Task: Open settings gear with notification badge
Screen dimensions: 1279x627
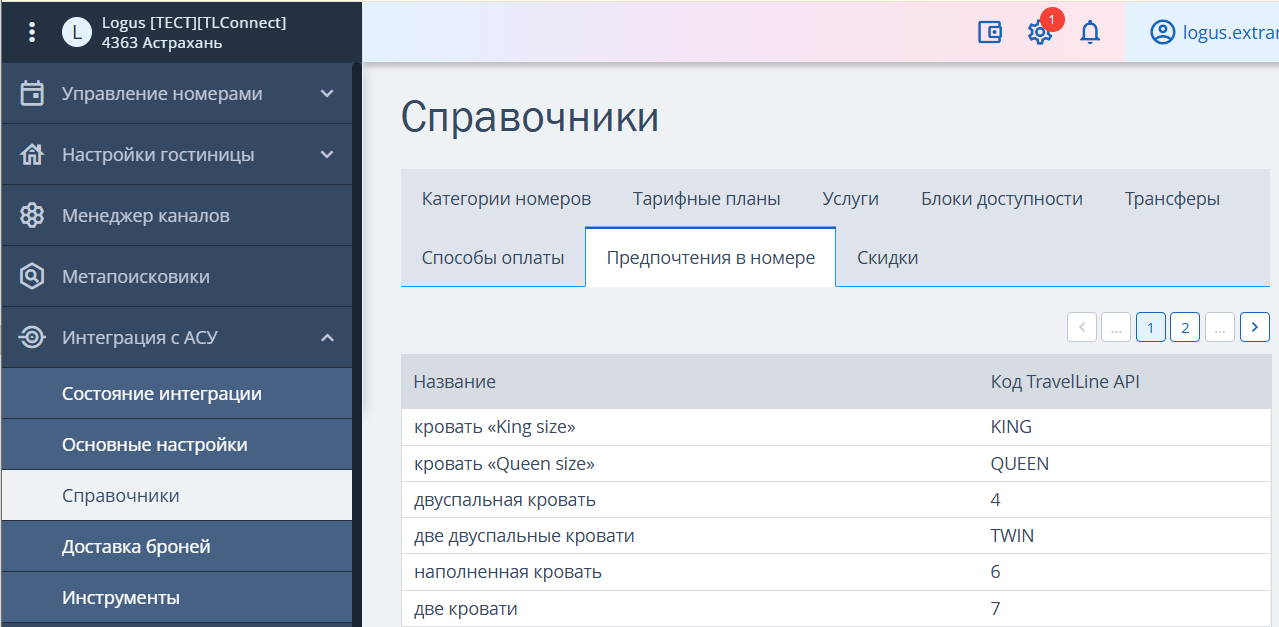Action: (1039, 32)
